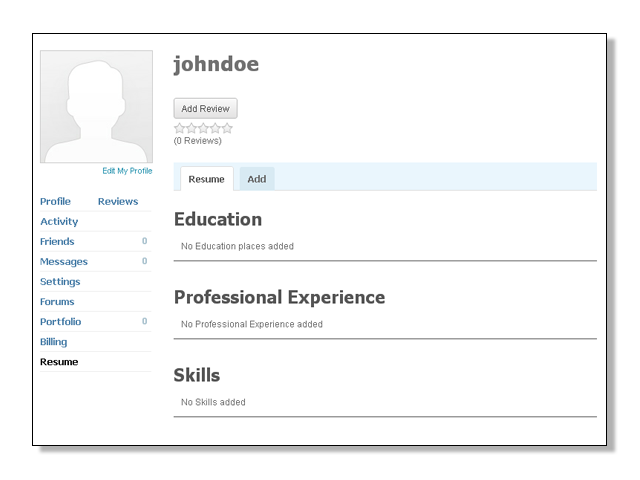Image resolution: width=640 pixels, height=480 pixels.
Task: Click the fifth rating star
Action: point(227,128)
